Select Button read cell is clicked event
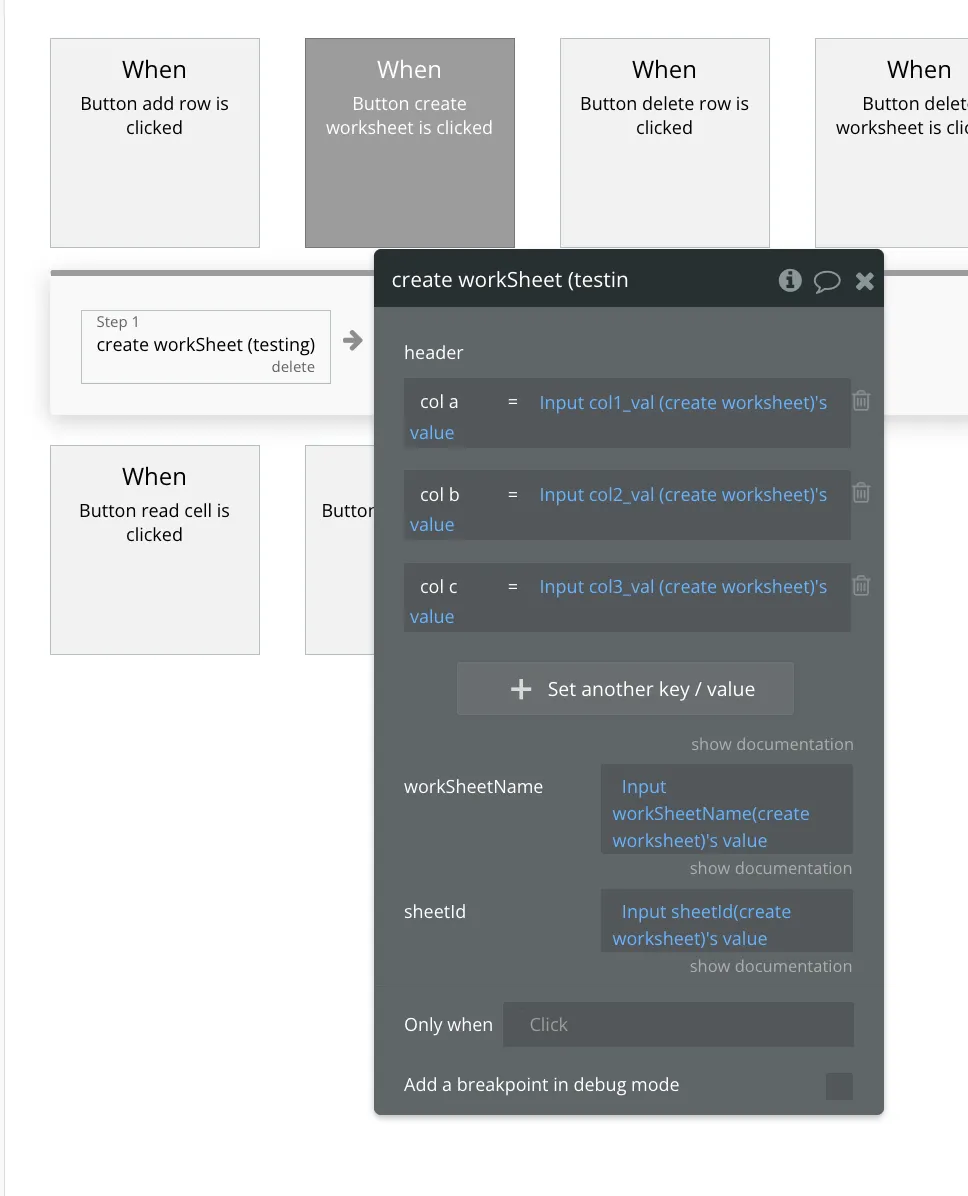This screenshot has width=968, height=1196. (x=155, y=550)
